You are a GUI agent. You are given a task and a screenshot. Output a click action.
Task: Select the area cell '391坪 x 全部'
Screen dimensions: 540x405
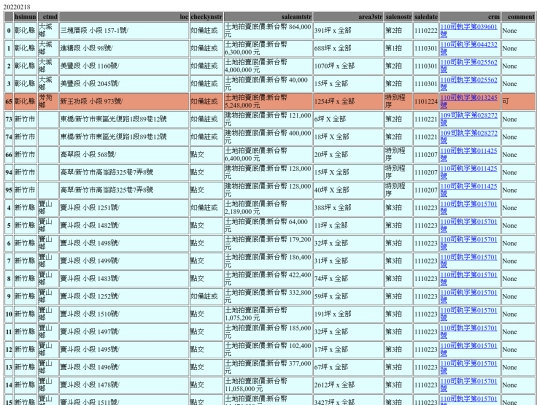point(348,31)
